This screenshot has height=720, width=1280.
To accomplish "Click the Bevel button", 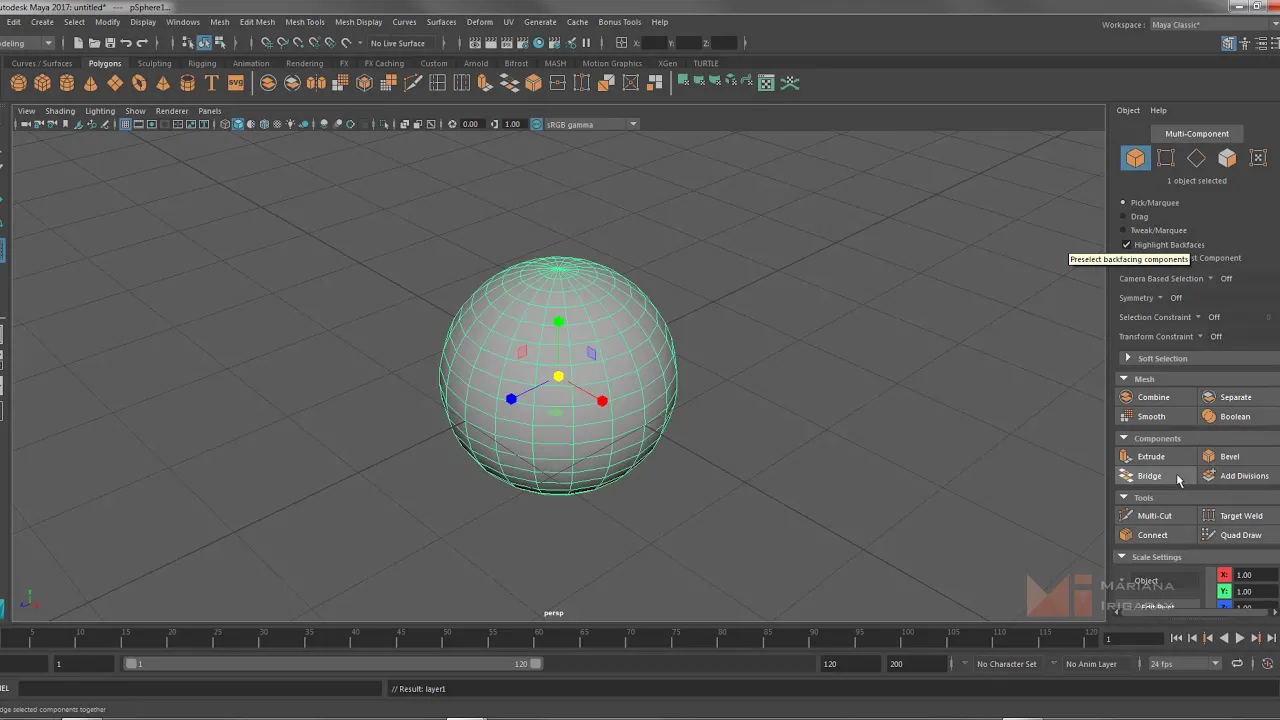I will (x=1239, y=456).
